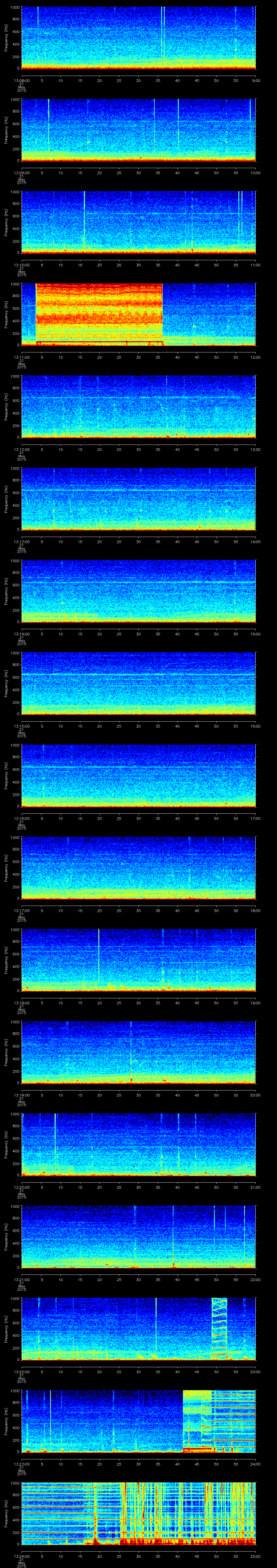Select the spectrogram panel starting at 13:12:00
Image resolution: width=277 pixels, height=1568 pixels.
click(139, 407)
